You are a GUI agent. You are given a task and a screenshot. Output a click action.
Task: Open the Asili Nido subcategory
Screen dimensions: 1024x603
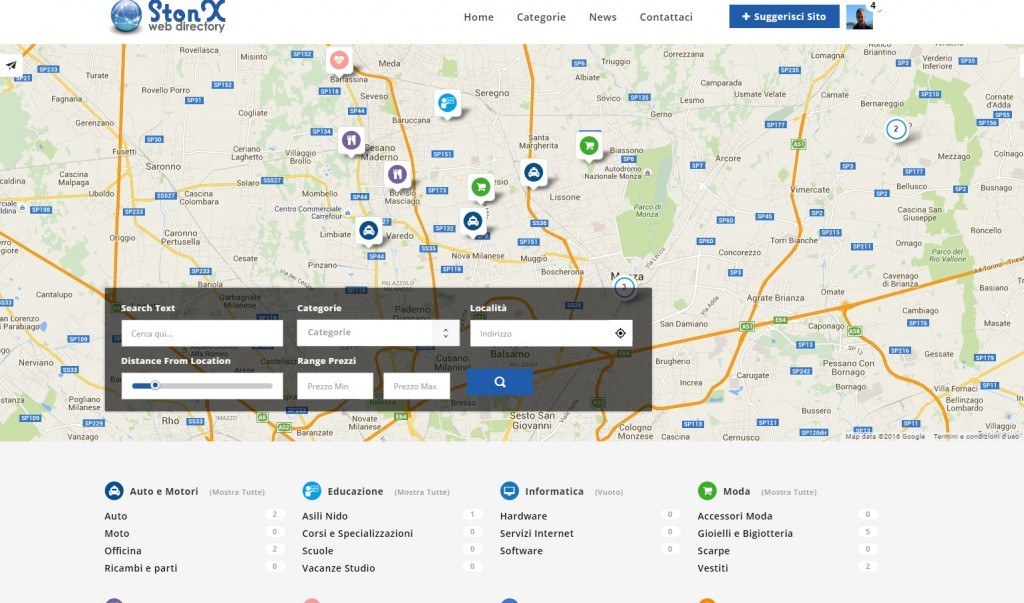[x=325, y=516]
